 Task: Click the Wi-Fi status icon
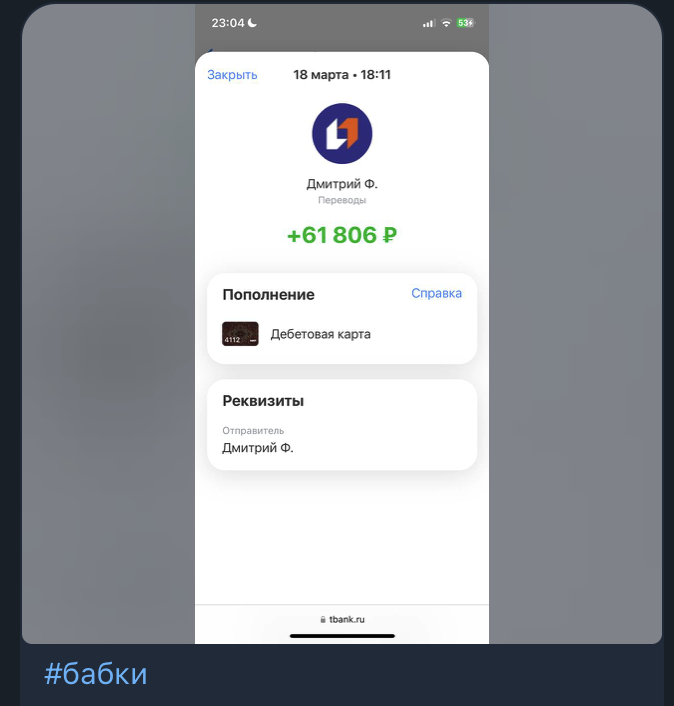(446, 23)
